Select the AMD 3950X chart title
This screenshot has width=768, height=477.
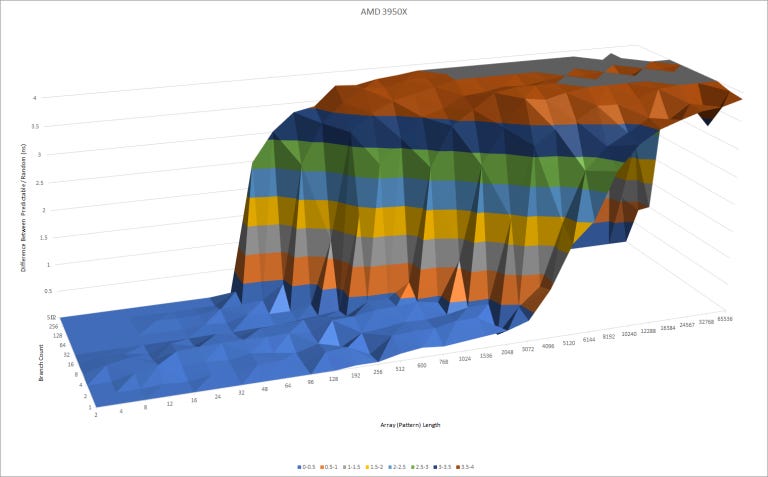(384, 12)
